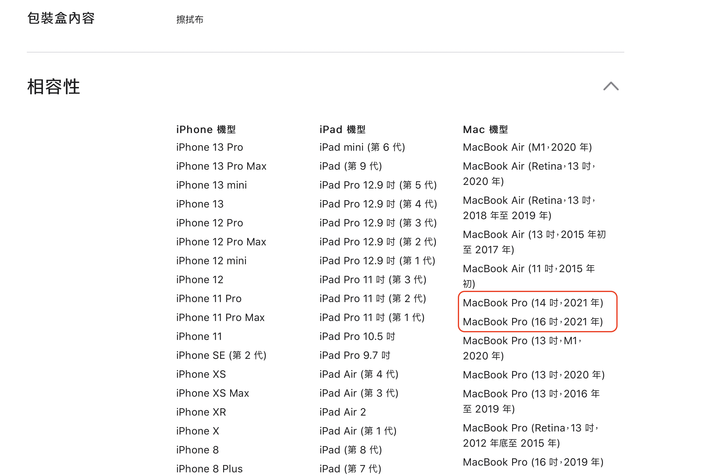Select iPhone XR entry

tap(201, 412)
